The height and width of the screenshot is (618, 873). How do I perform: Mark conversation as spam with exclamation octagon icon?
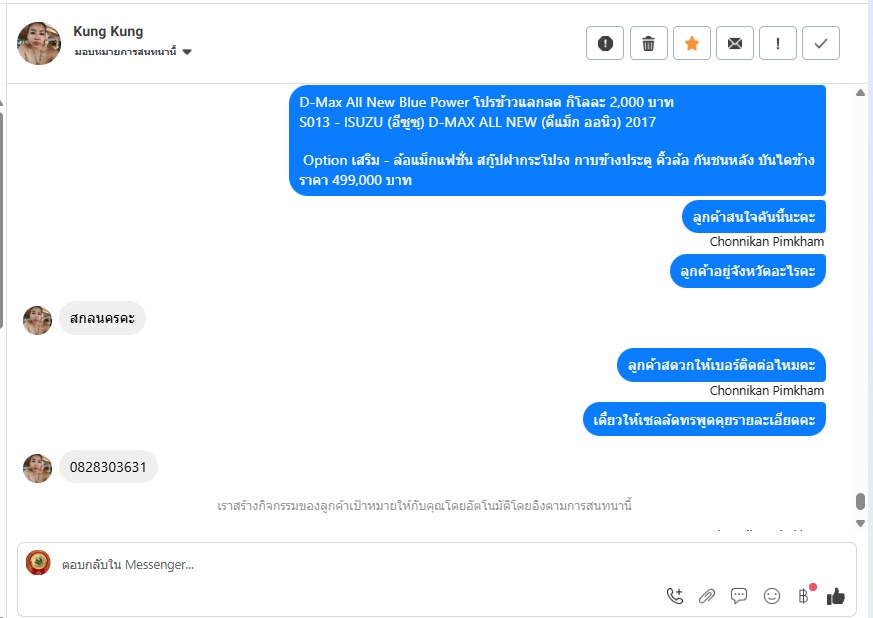pyautogui.click(x=605, y=43)
